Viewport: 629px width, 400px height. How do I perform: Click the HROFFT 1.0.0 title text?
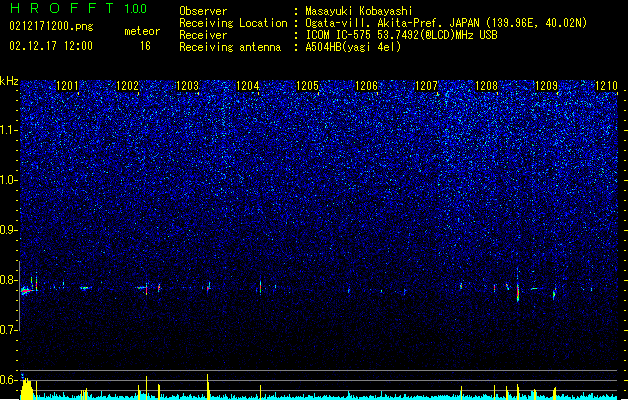click(x=78, y=8)
